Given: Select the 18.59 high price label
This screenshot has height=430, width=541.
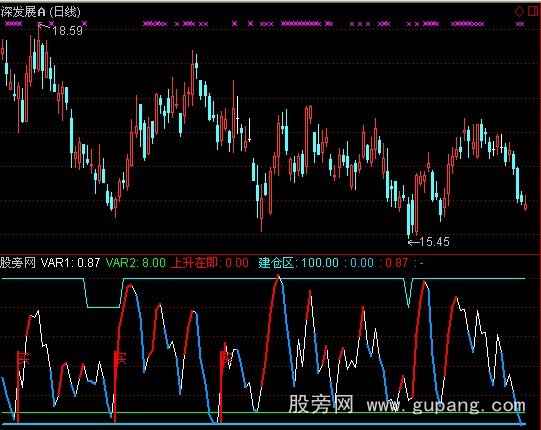Looking at the screenshot, I should (x=68, y=31).
